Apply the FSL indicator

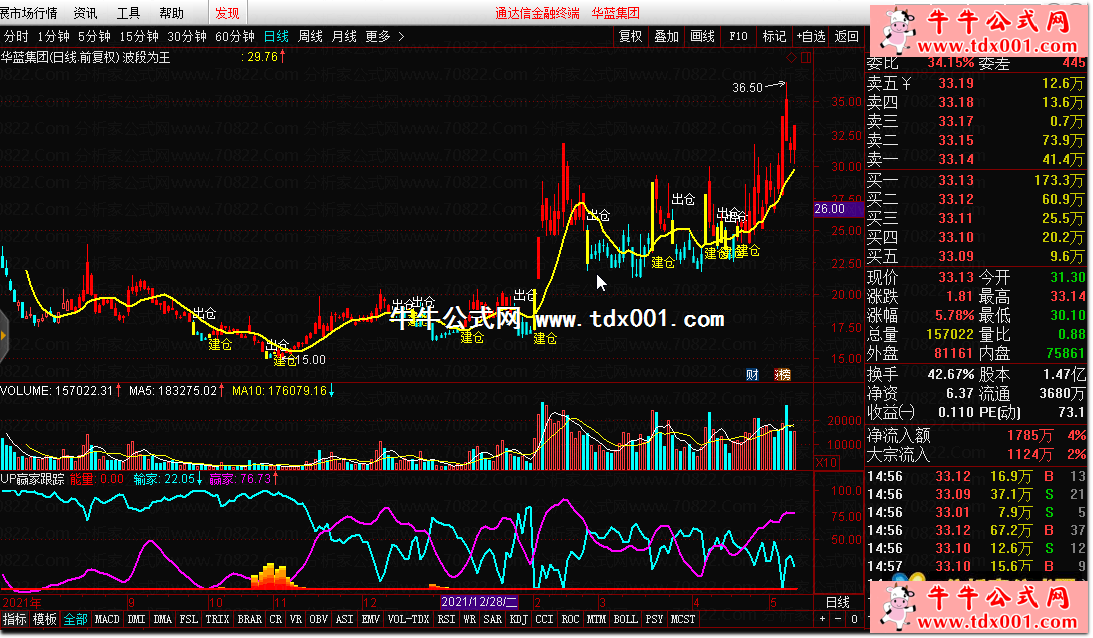point(189,619)
